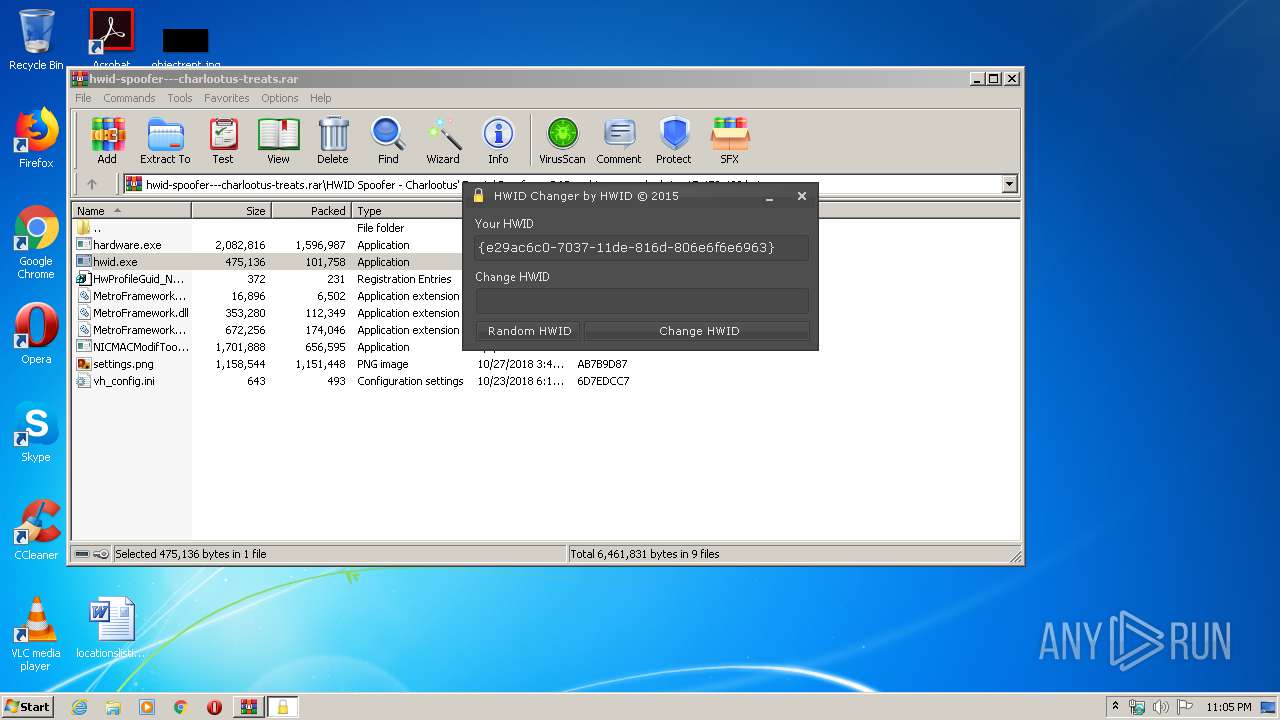This screenshot has width=1280, height=720.
Task: Open the Tools menu
Action: tap(180, 98)
